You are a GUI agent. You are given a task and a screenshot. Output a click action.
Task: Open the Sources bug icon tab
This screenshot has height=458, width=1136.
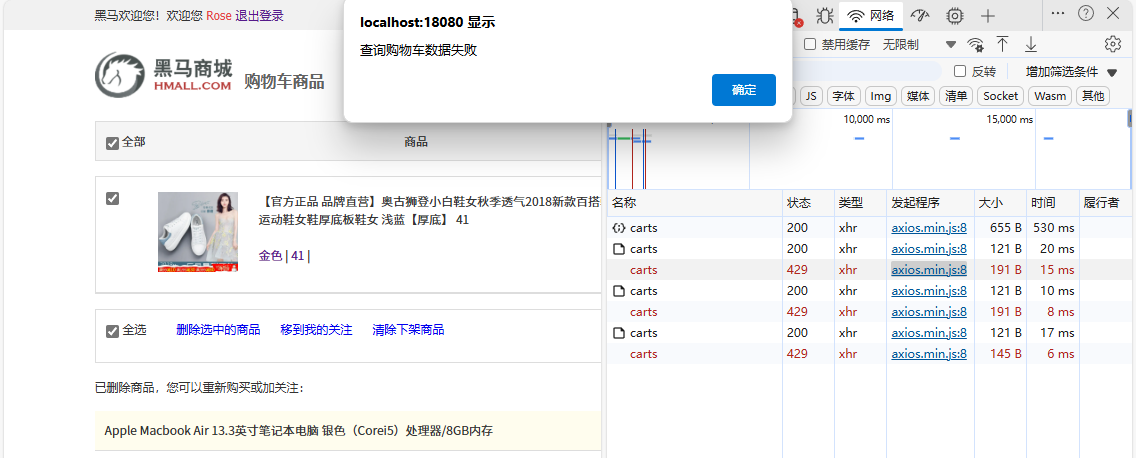825,15
